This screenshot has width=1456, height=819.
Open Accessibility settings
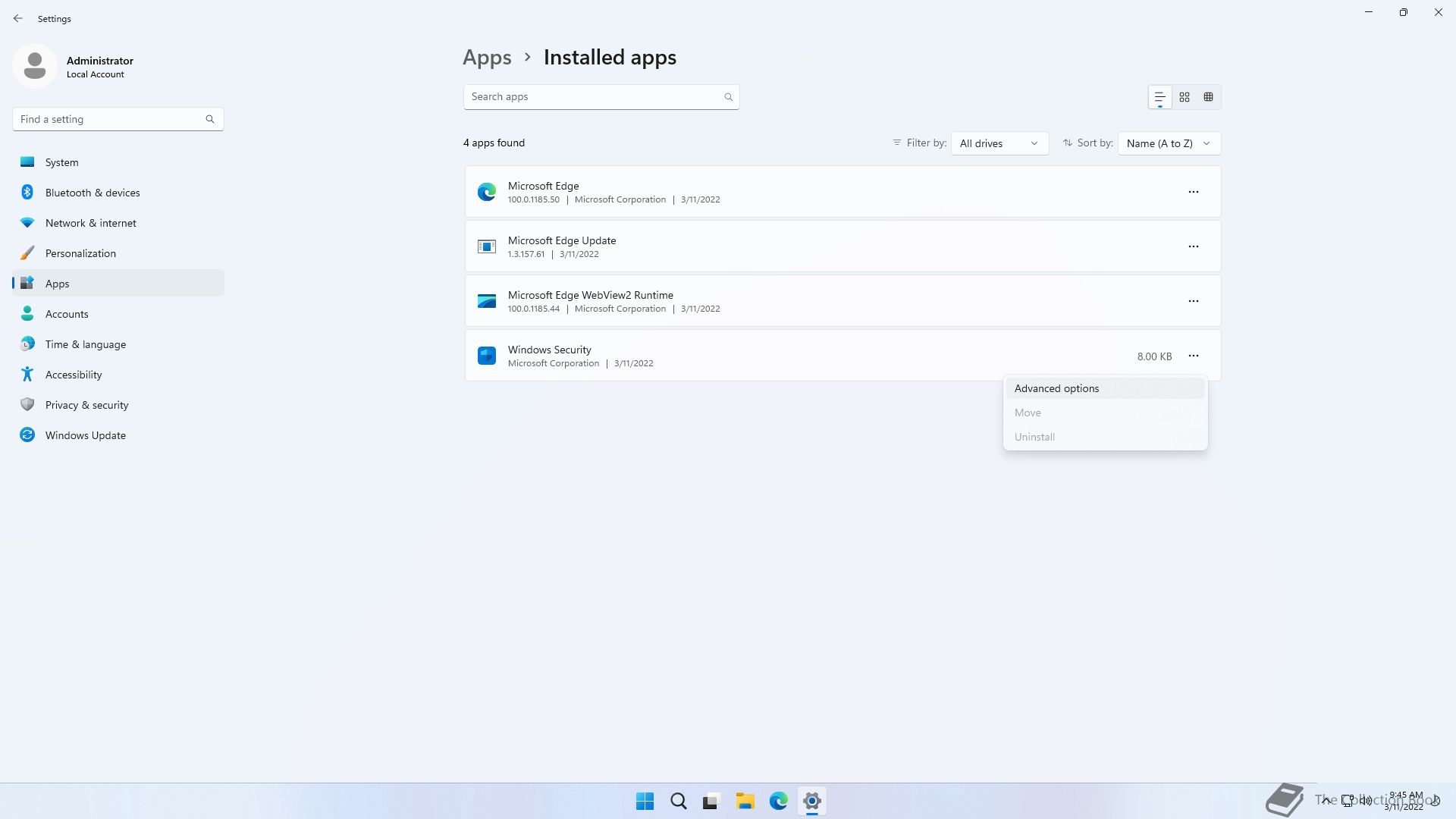(118, 375)
